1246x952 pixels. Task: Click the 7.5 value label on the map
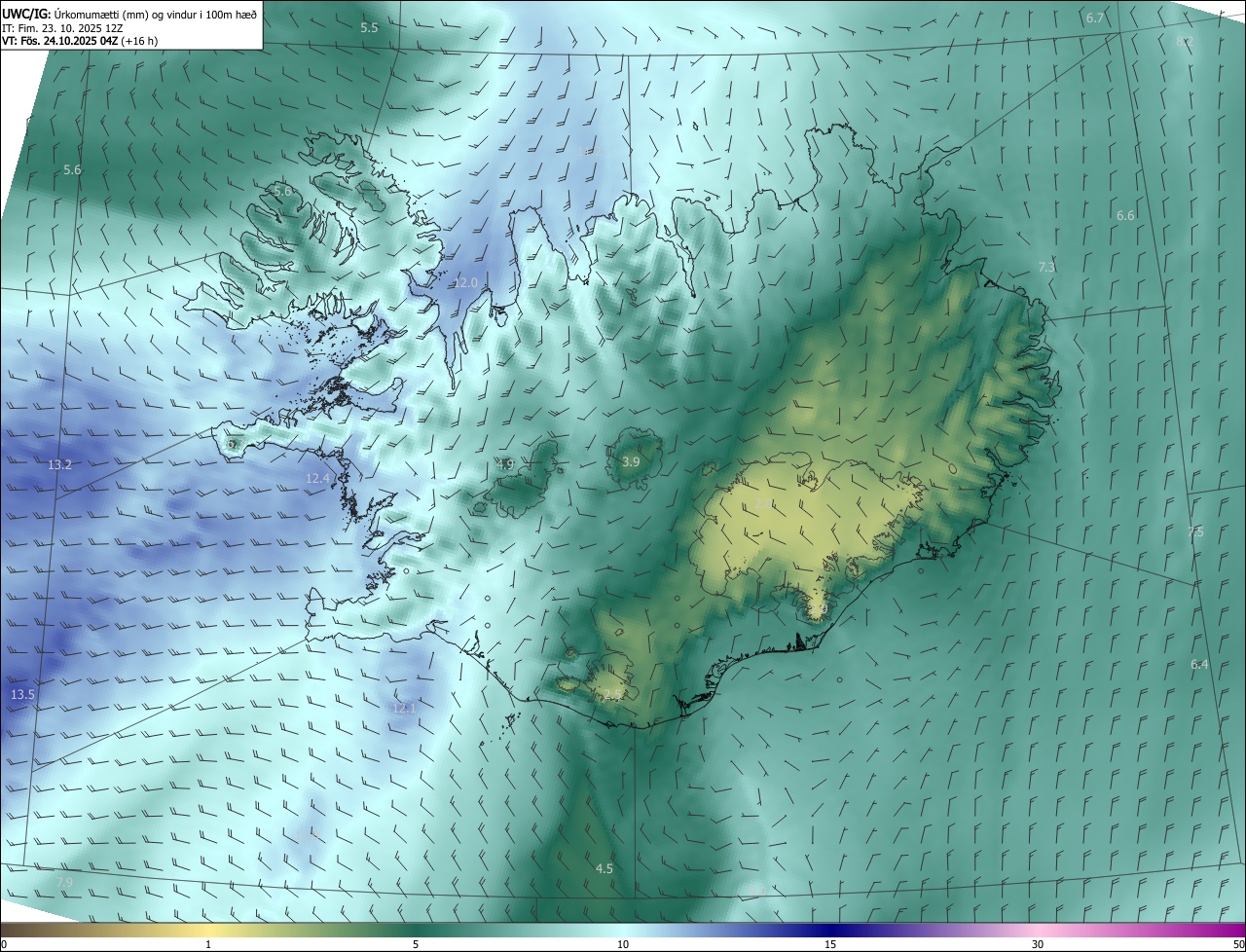coord(1195,531)
